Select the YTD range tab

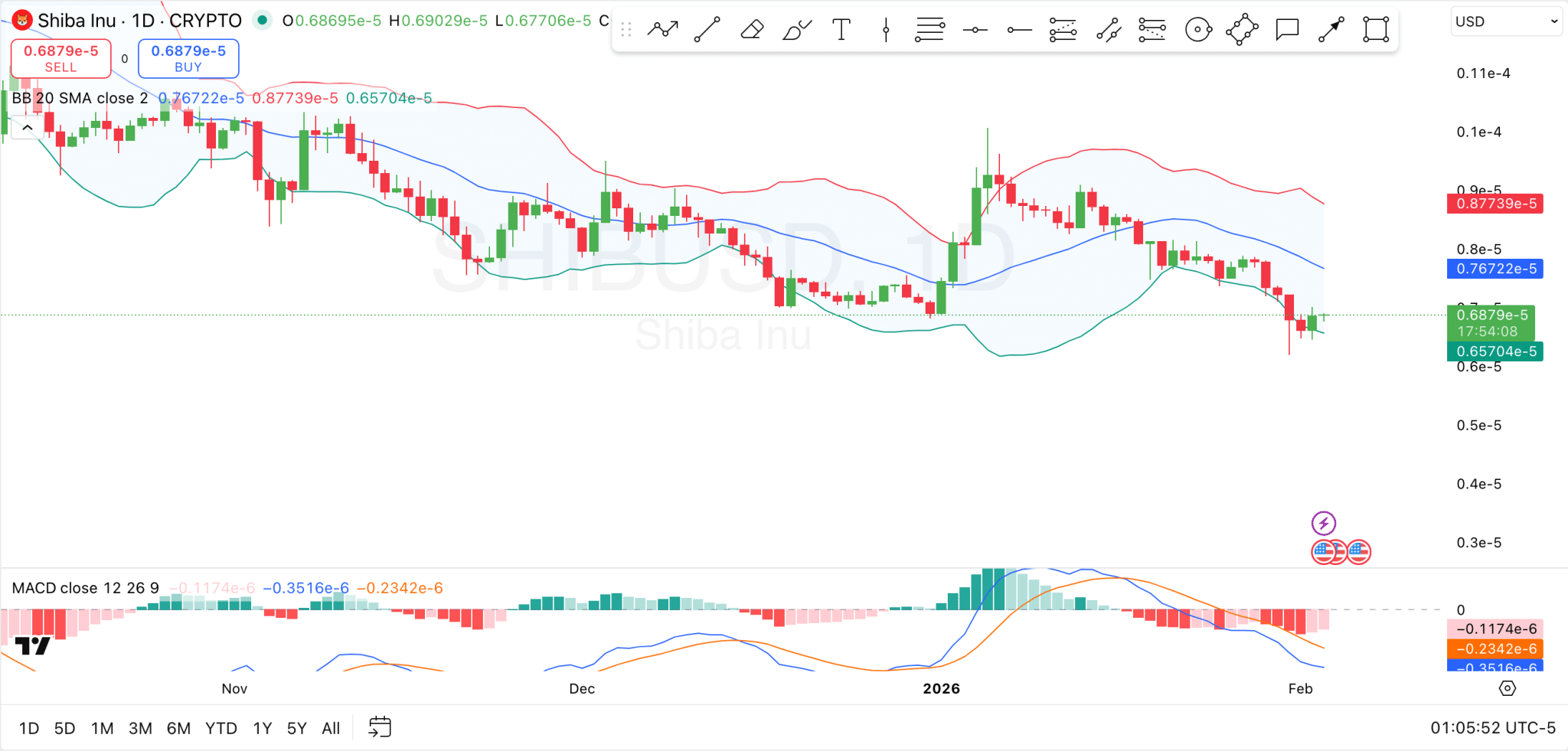tap(221, 728)
